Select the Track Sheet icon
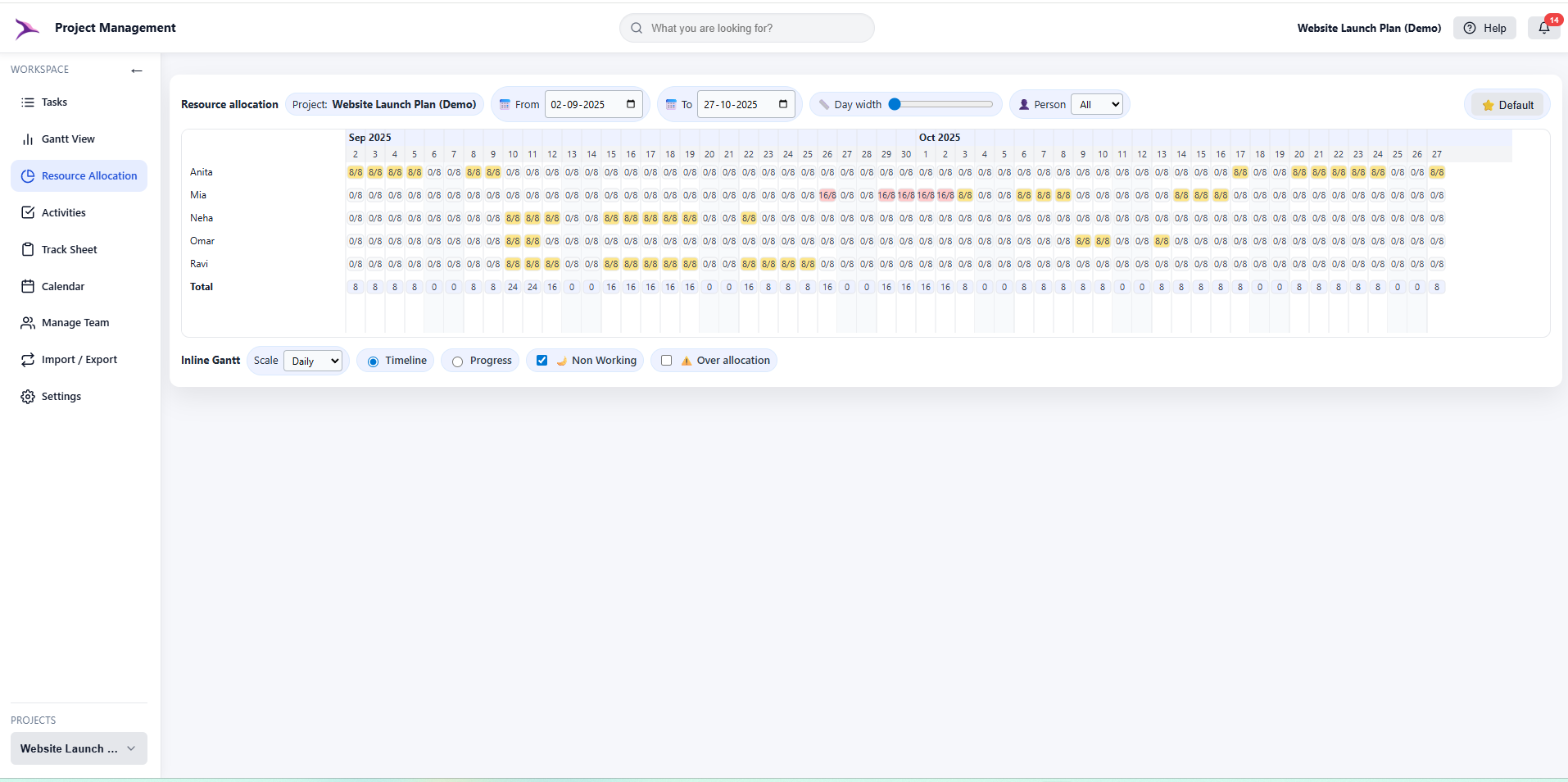1568x782 pixels. [27, 249]
